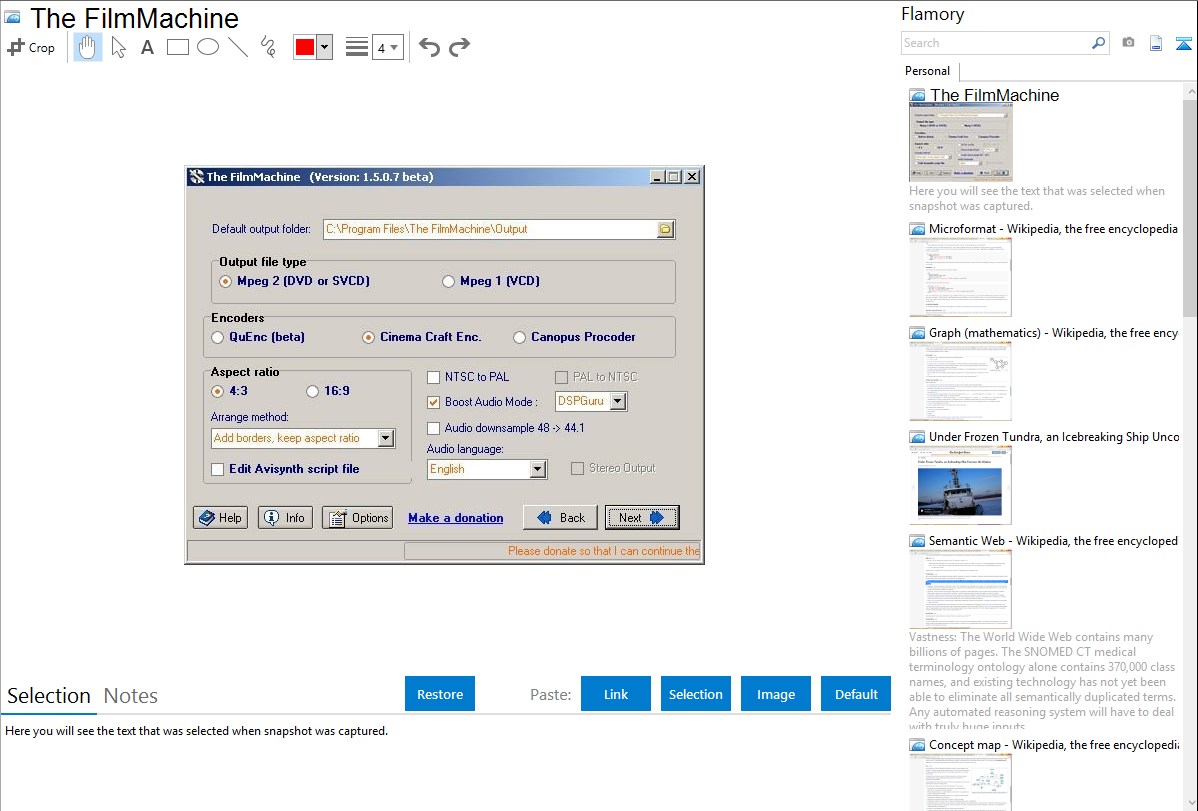The image size is (1198, 811).
Task: Activate the hand pan tool
Action: pos(87,47)
